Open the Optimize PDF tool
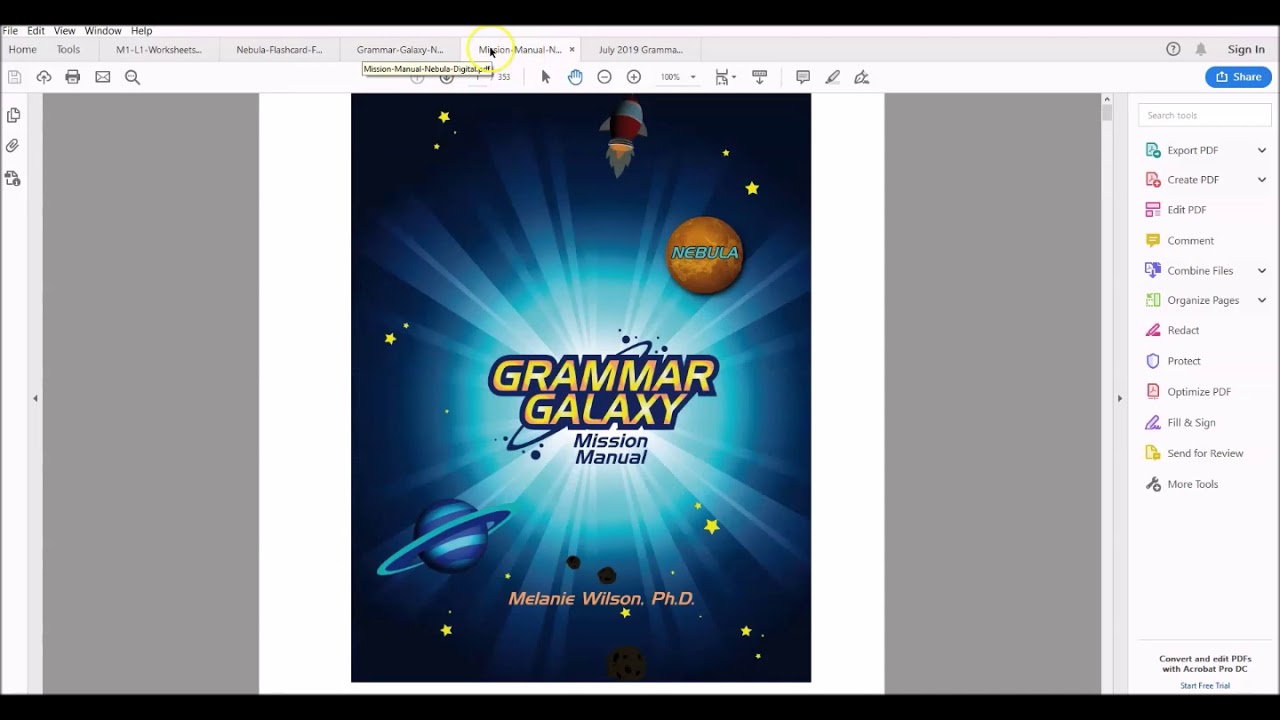 coord(1199,392)
